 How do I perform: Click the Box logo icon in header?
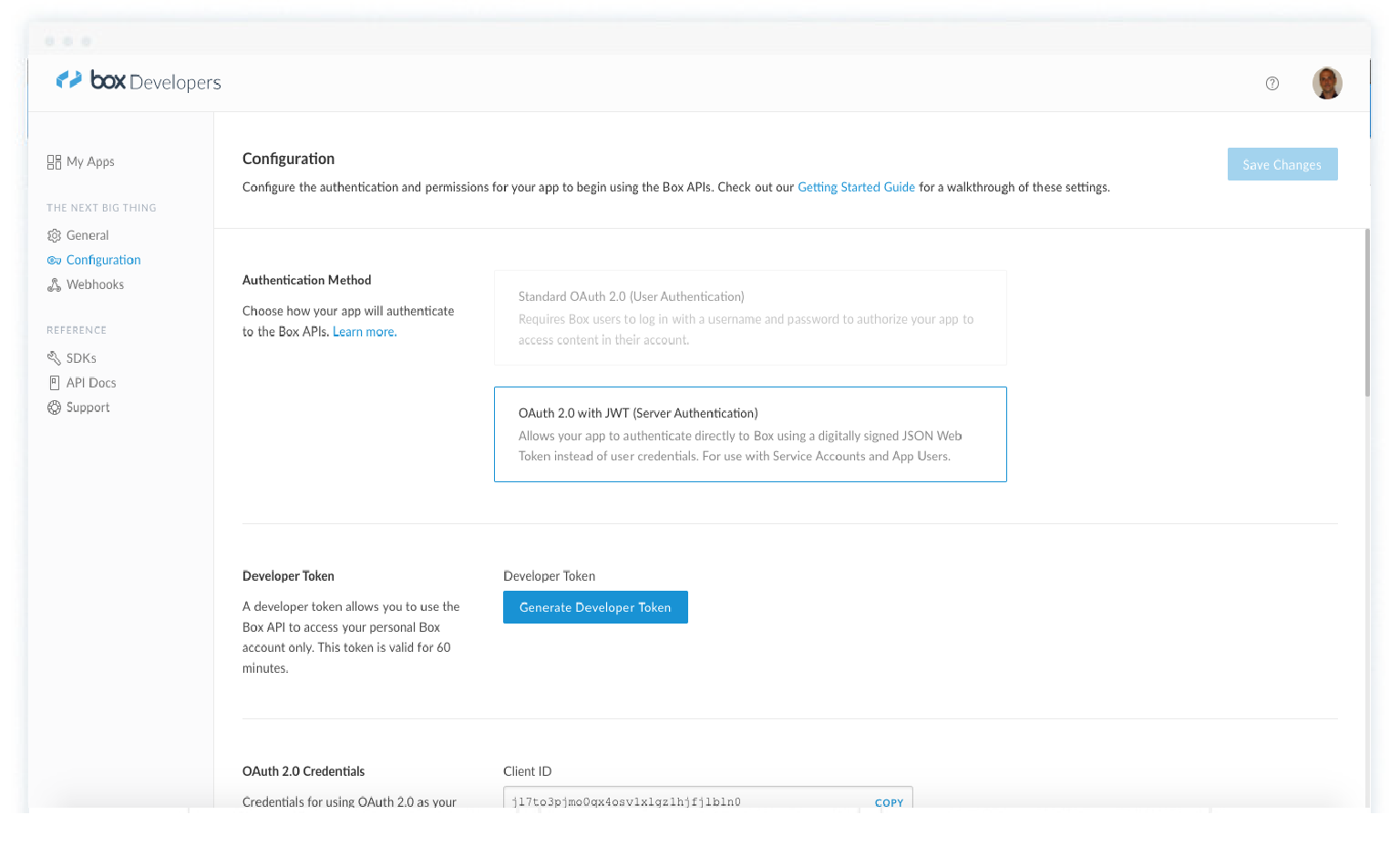[69, 80]
